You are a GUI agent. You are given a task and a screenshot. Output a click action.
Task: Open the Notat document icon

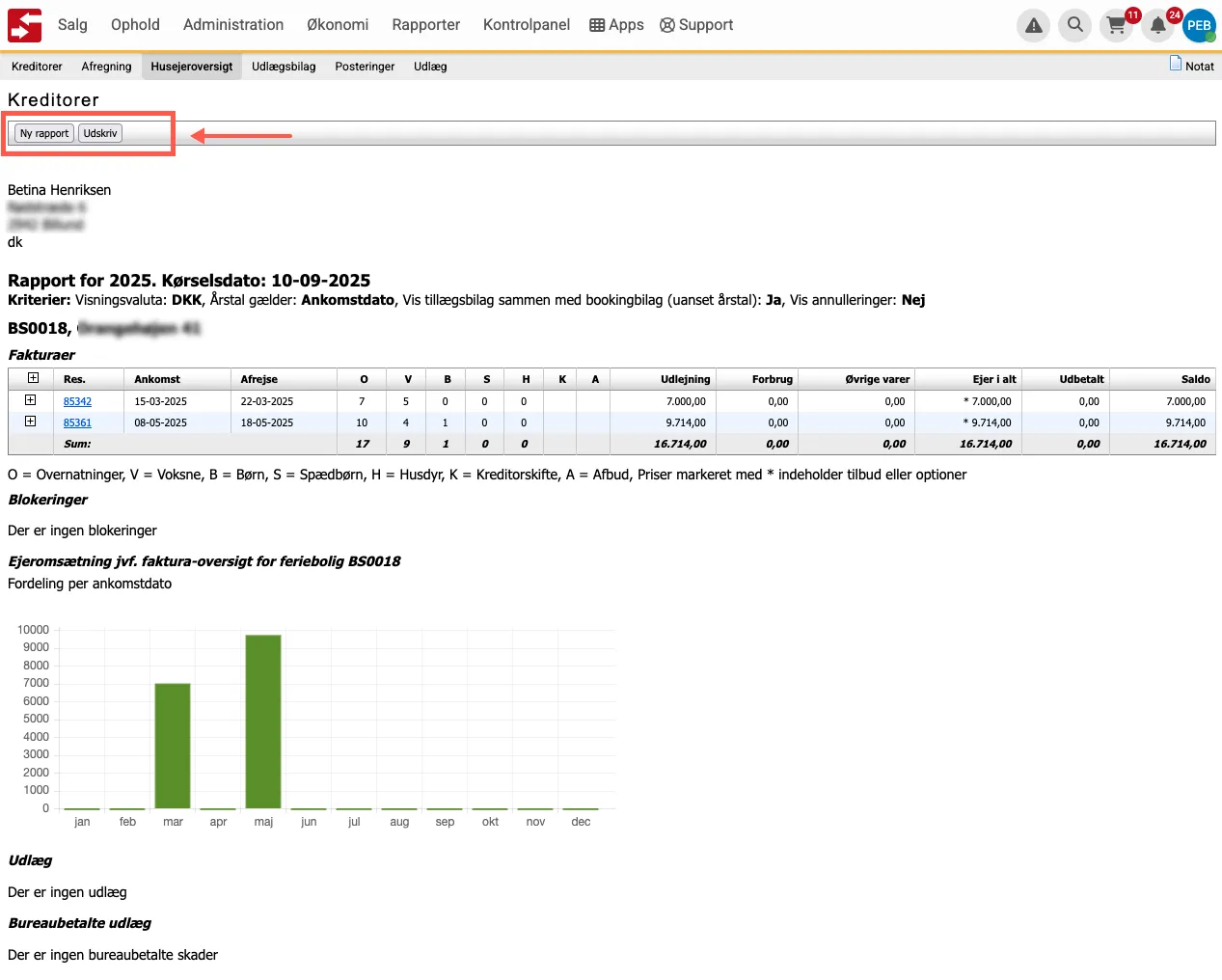click(x=1175, y=64)
